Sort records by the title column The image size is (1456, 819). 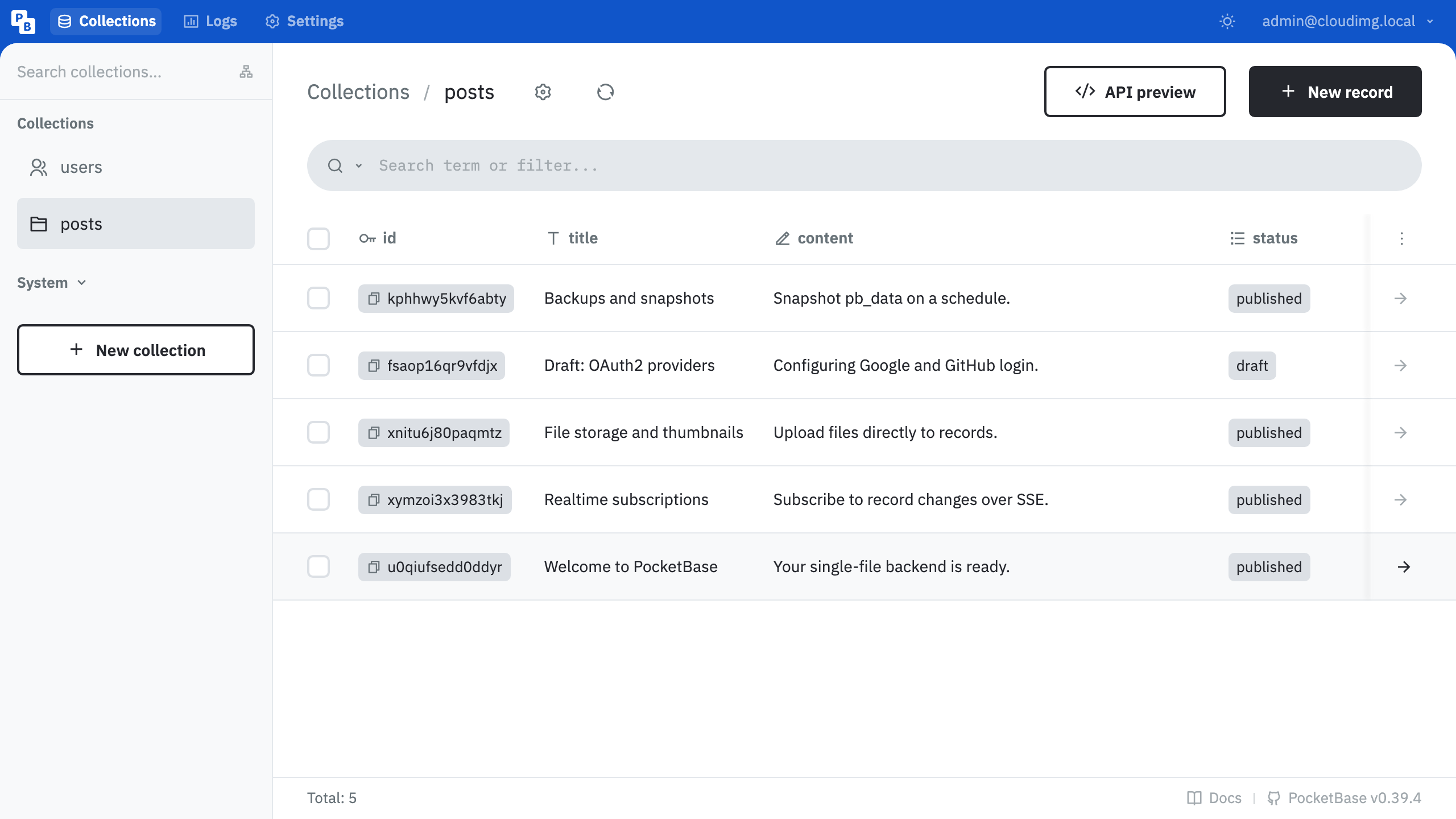(572, 238)
